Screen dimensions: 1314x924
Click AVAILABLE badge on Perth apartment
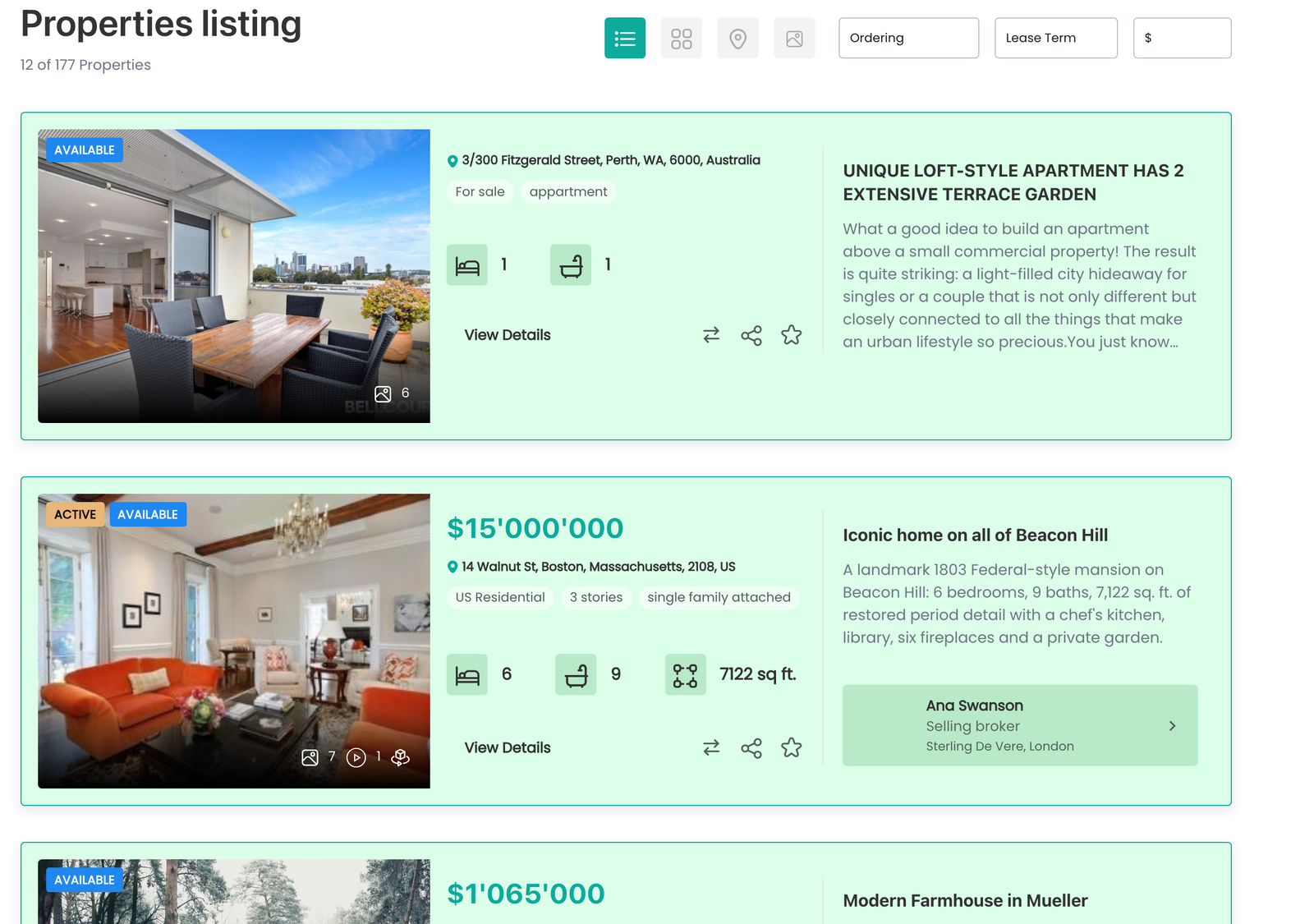pyautogui.click(x=85, y=149)
